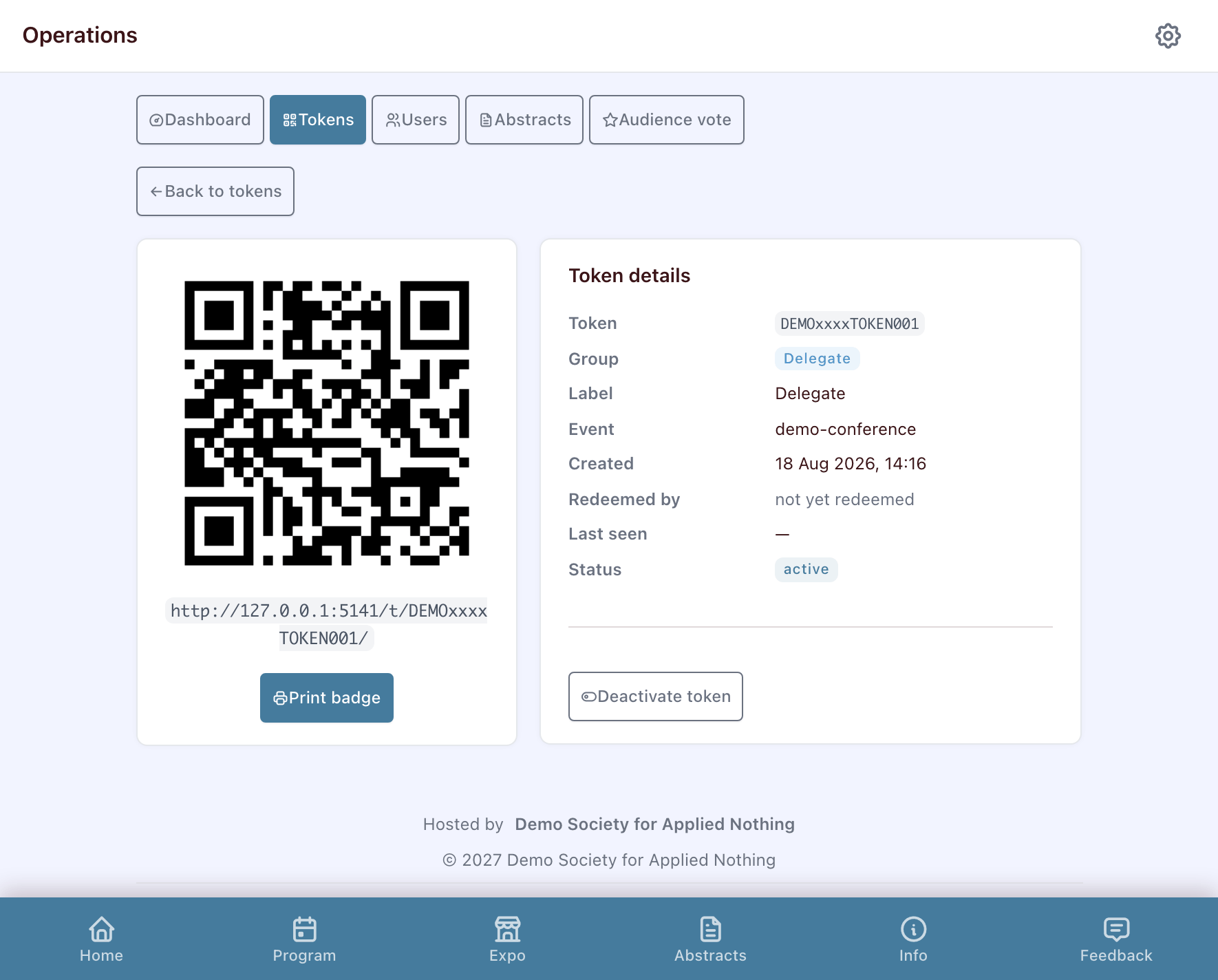Click the DEMOxxxxTOKEN001 token code
Screen dimensions: 1218x980
(x=850, y=323)
